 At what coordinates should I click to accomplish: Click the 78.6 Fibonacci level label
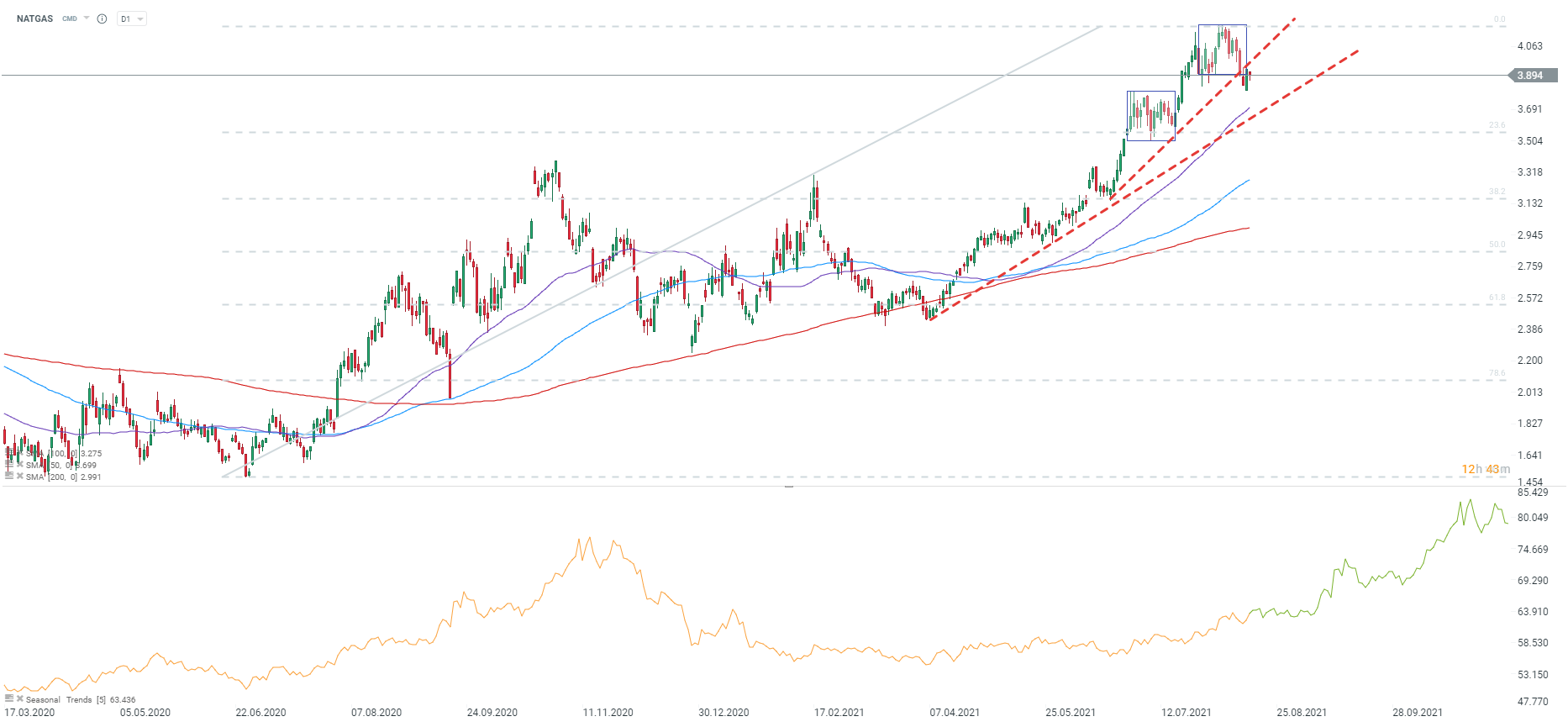pyautogui.click(x=1497, y=373)
